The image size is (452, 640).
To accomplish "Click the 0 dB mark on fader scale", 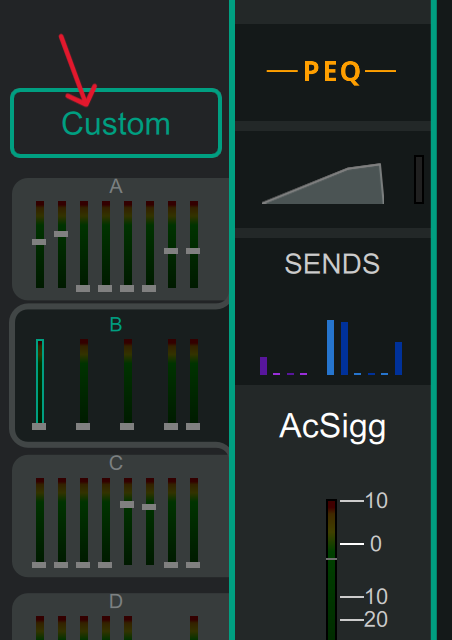I will click(x=375, y=544).
